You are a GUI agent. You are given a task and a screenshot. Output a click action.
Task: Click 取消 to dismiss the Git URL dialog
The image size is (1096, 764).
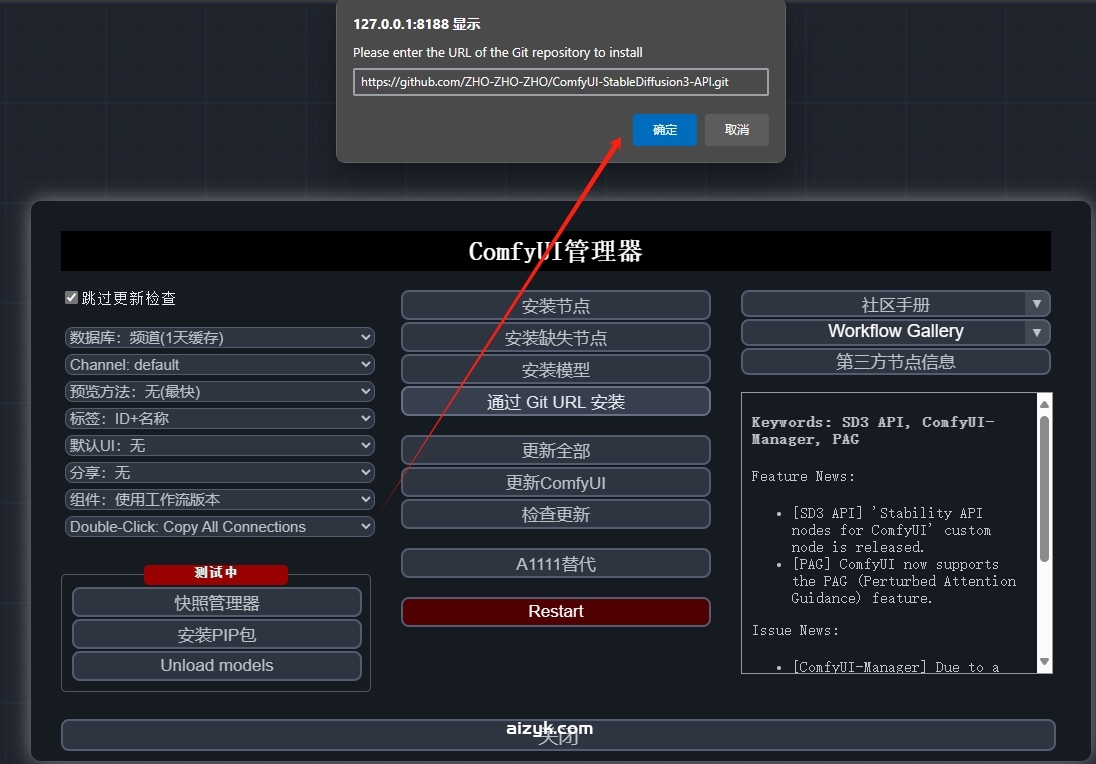736,130
